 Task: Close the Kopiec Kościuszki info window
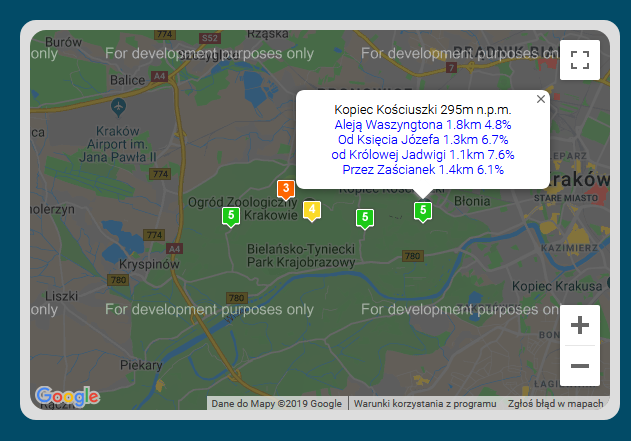(x=541, y=99)
